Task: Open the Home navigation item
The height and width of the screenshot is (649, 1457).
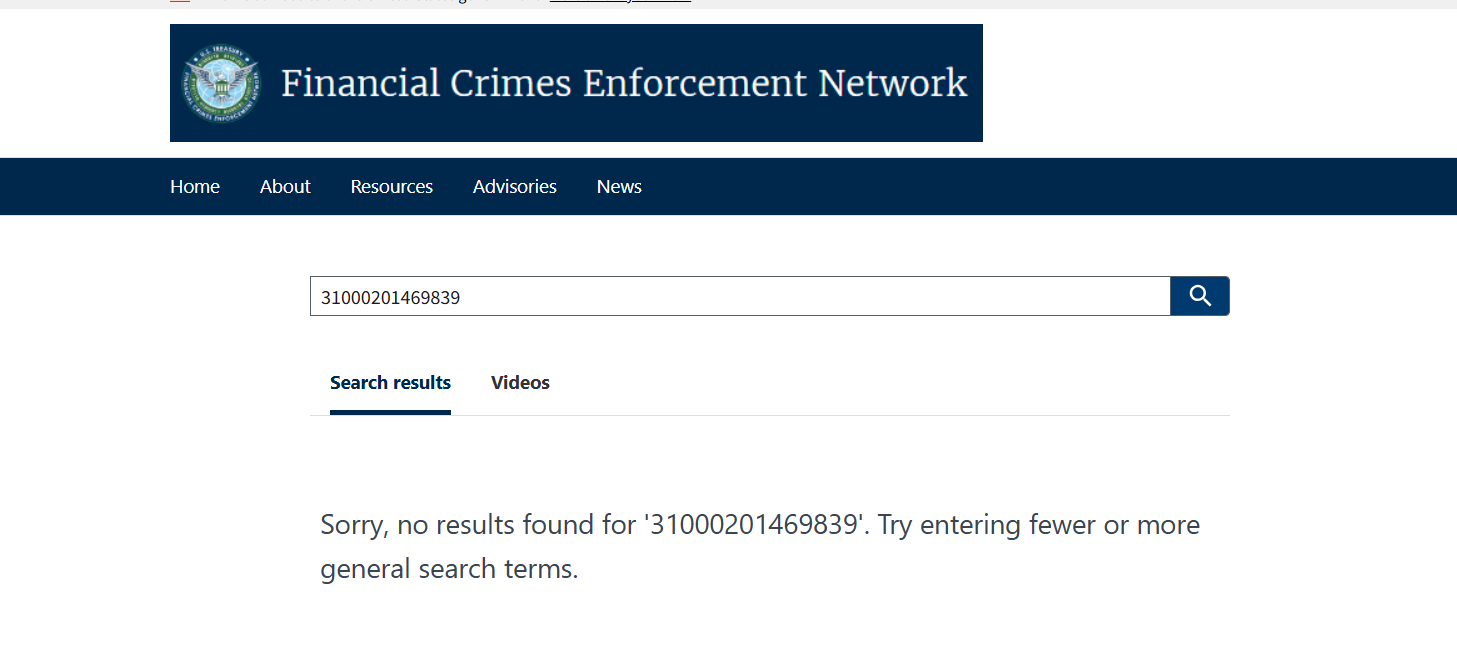Action: point(195,187)
